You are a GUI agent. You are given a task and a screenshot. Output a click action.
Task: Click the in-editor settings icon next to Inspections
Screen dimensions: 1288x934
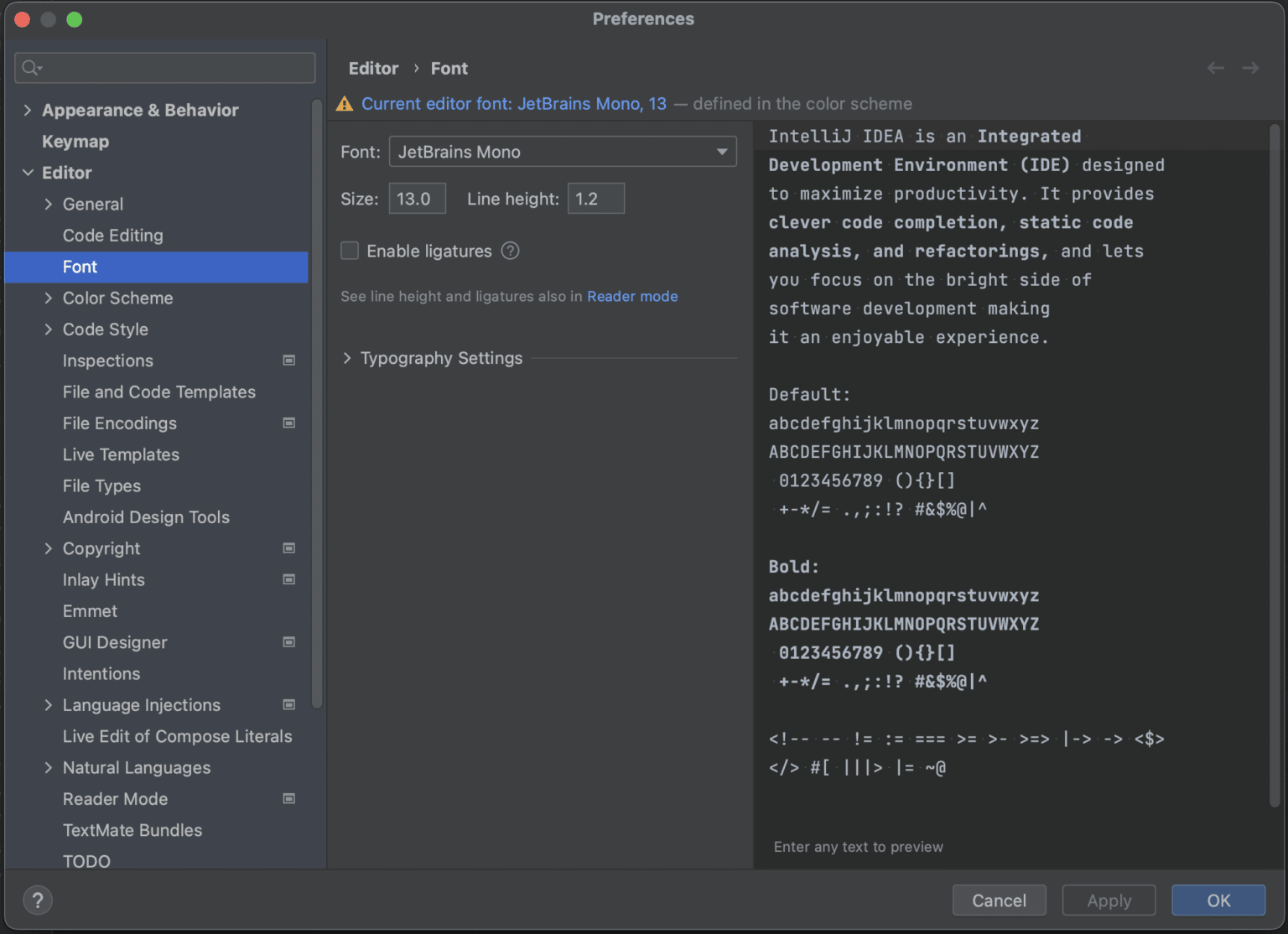point(288,361)
